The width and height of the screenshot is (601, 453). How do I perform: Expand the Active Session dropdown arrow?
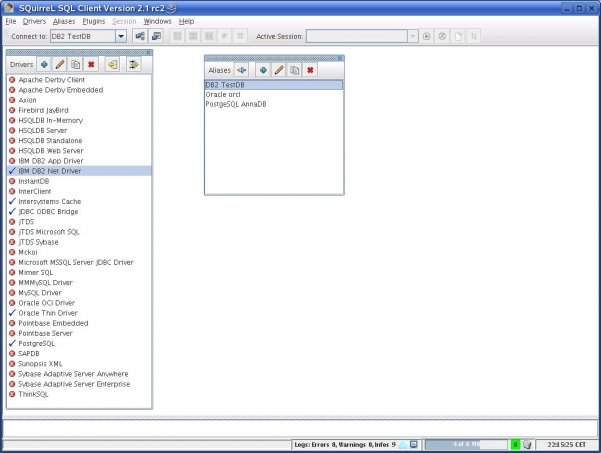point(412,36)
